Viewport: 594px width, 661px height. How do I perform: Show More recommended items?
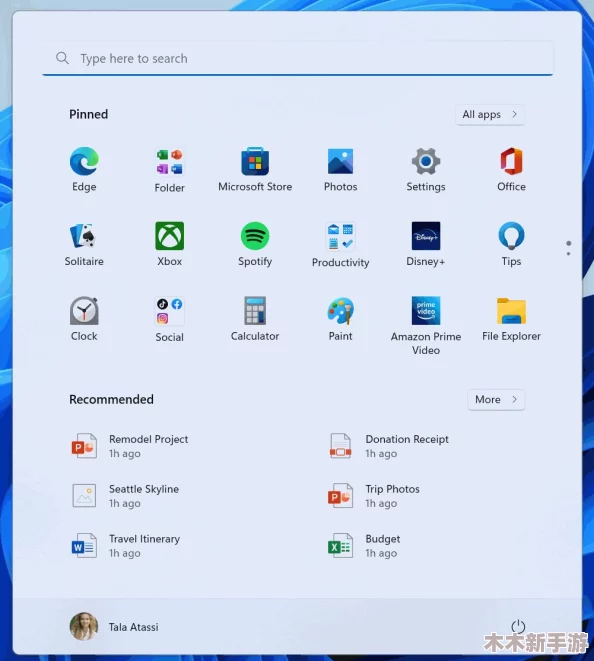coord(496,400)
